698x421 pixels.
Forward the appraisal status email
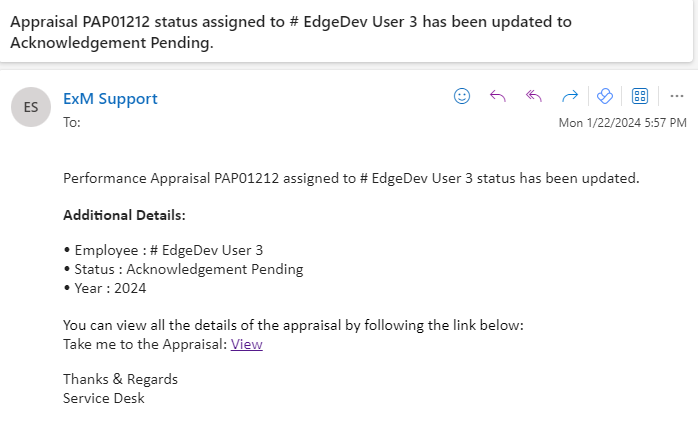click(570, 96)
